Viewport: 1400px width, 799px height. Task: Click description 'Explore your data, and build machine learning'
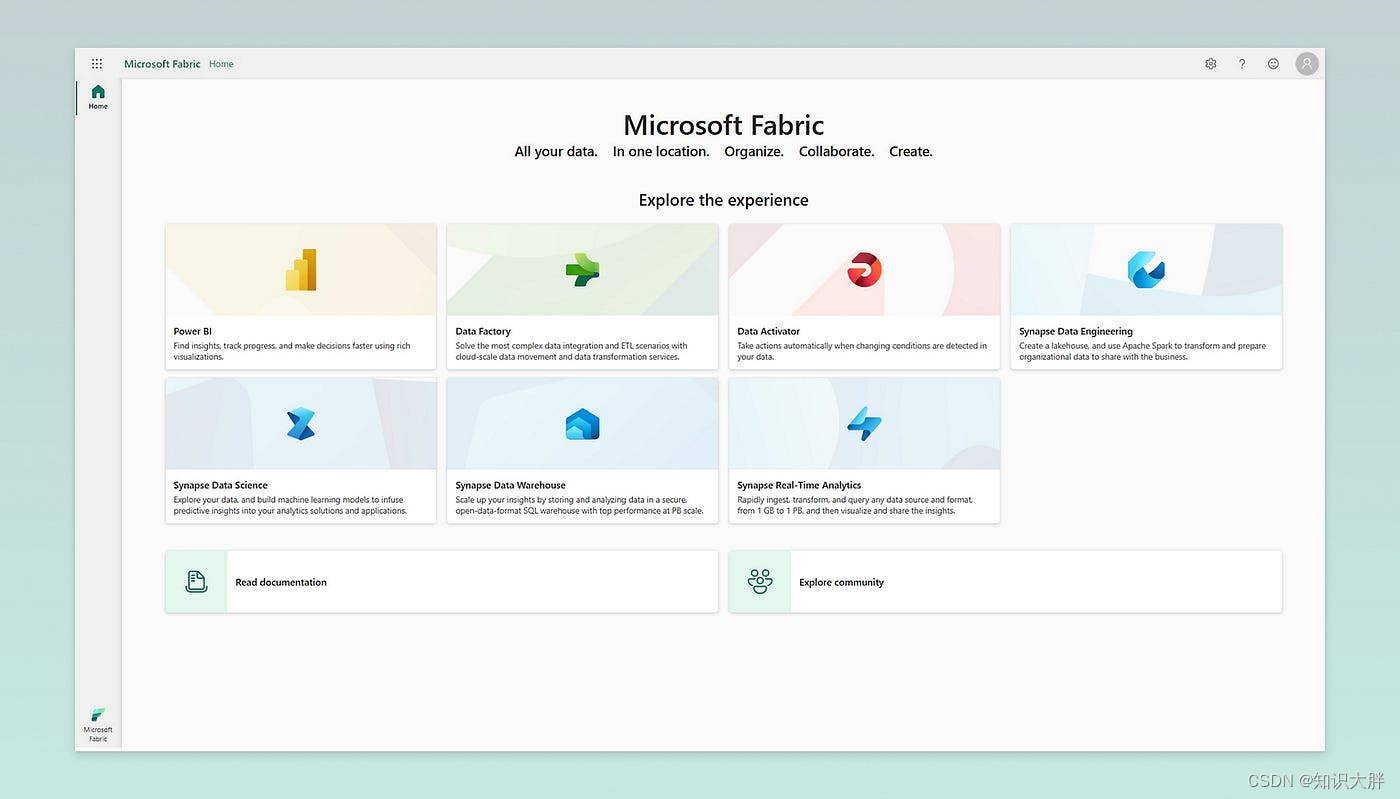click(290, 505)
